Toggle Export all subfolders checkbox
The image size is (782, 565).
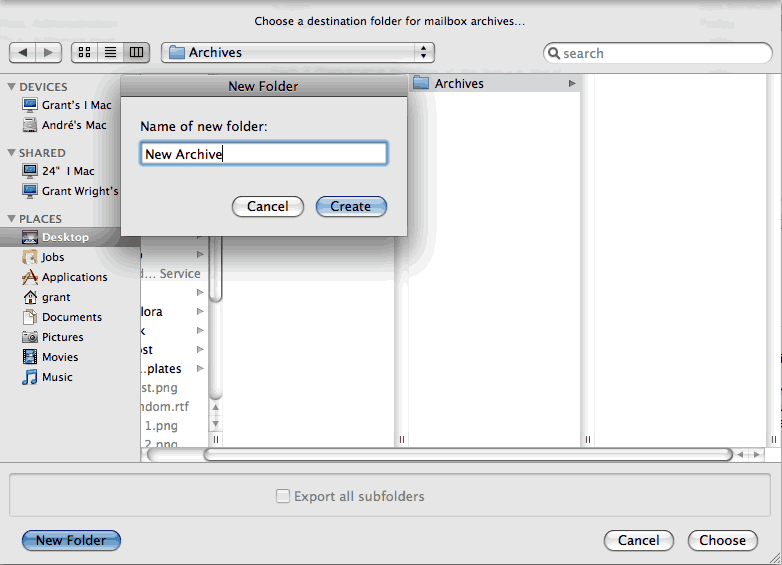pos(283,496)
